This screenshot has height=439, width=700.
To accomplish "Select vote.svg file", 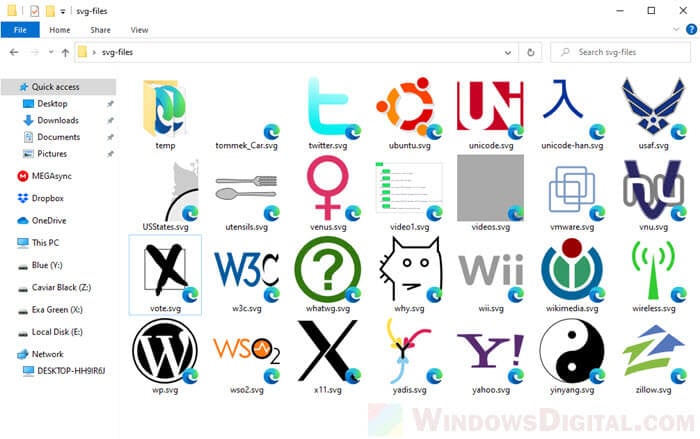I will (165, 275).
